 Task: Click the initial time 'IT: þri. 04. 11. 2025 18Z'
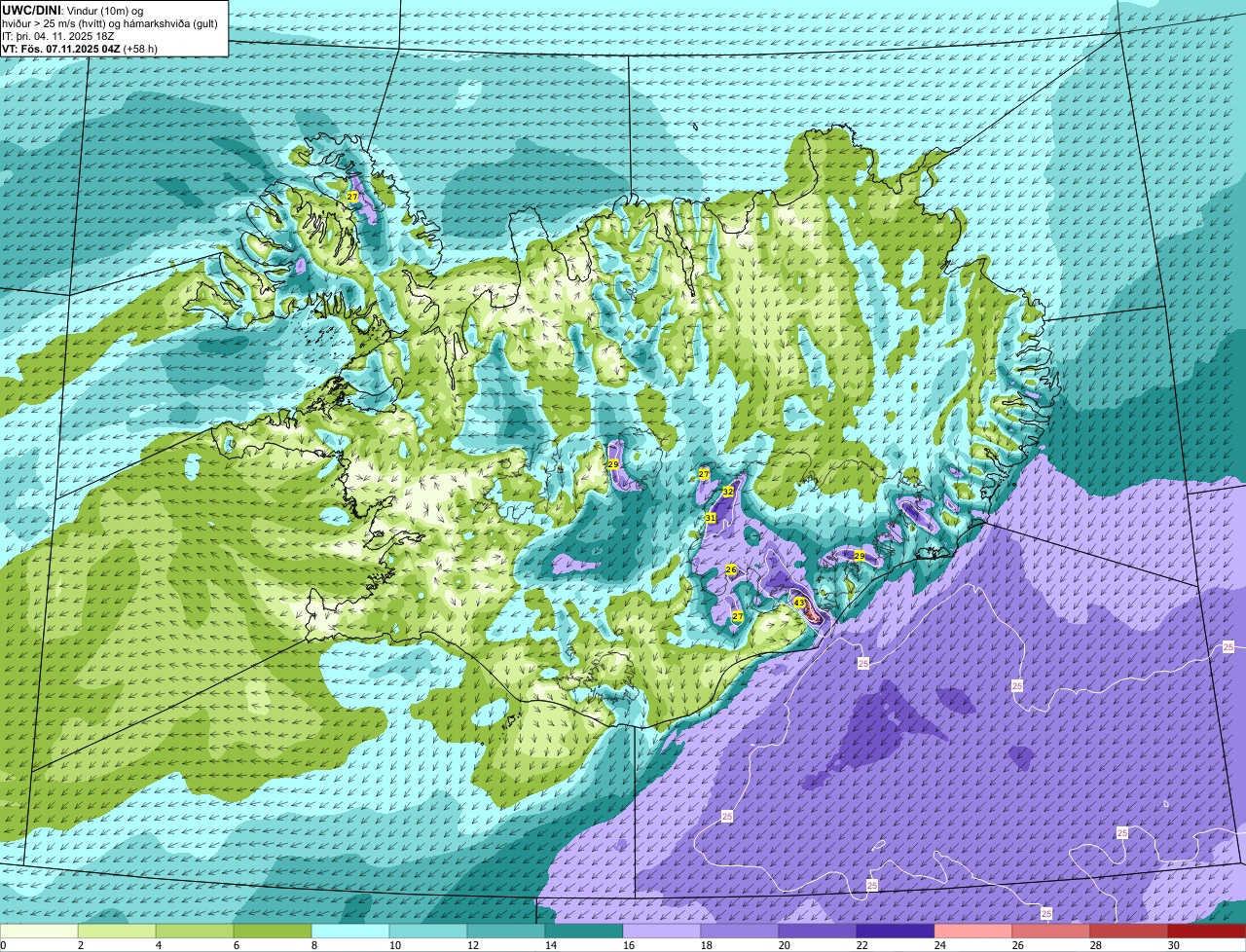pyautogui.click(x=59, y=35)
